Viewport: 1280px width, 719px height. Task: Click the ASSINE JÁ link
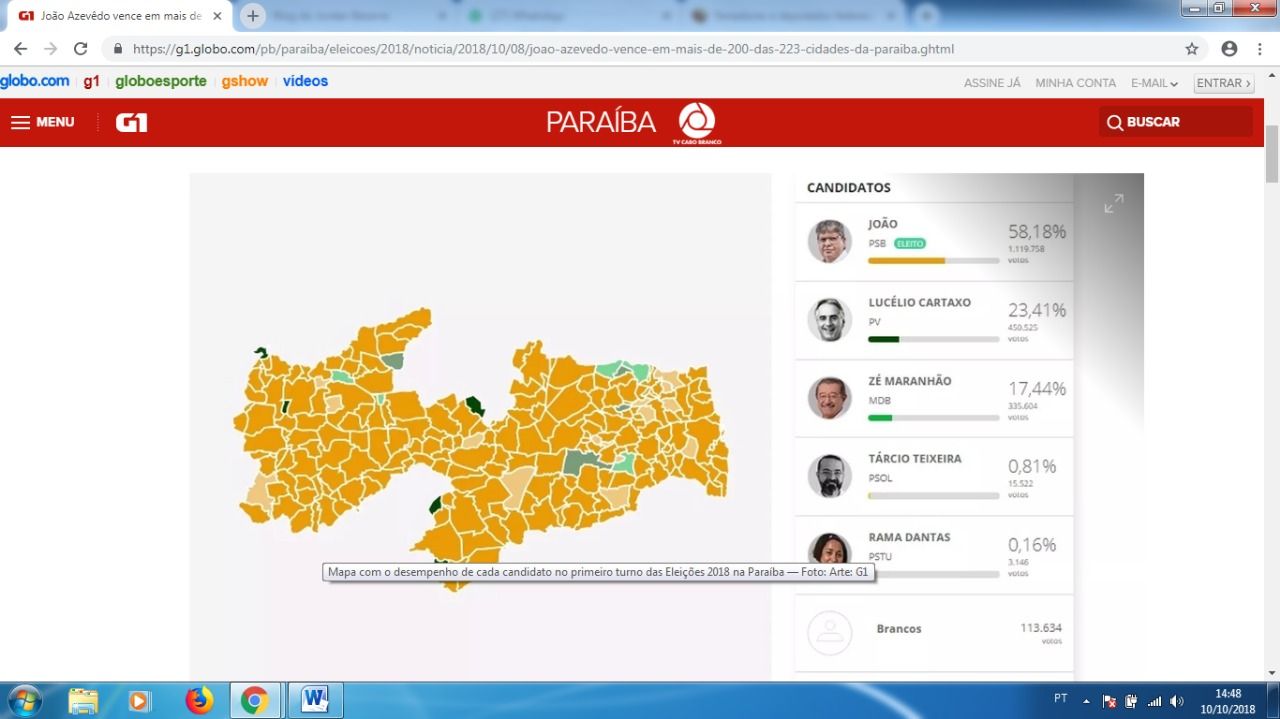(992, 83)
